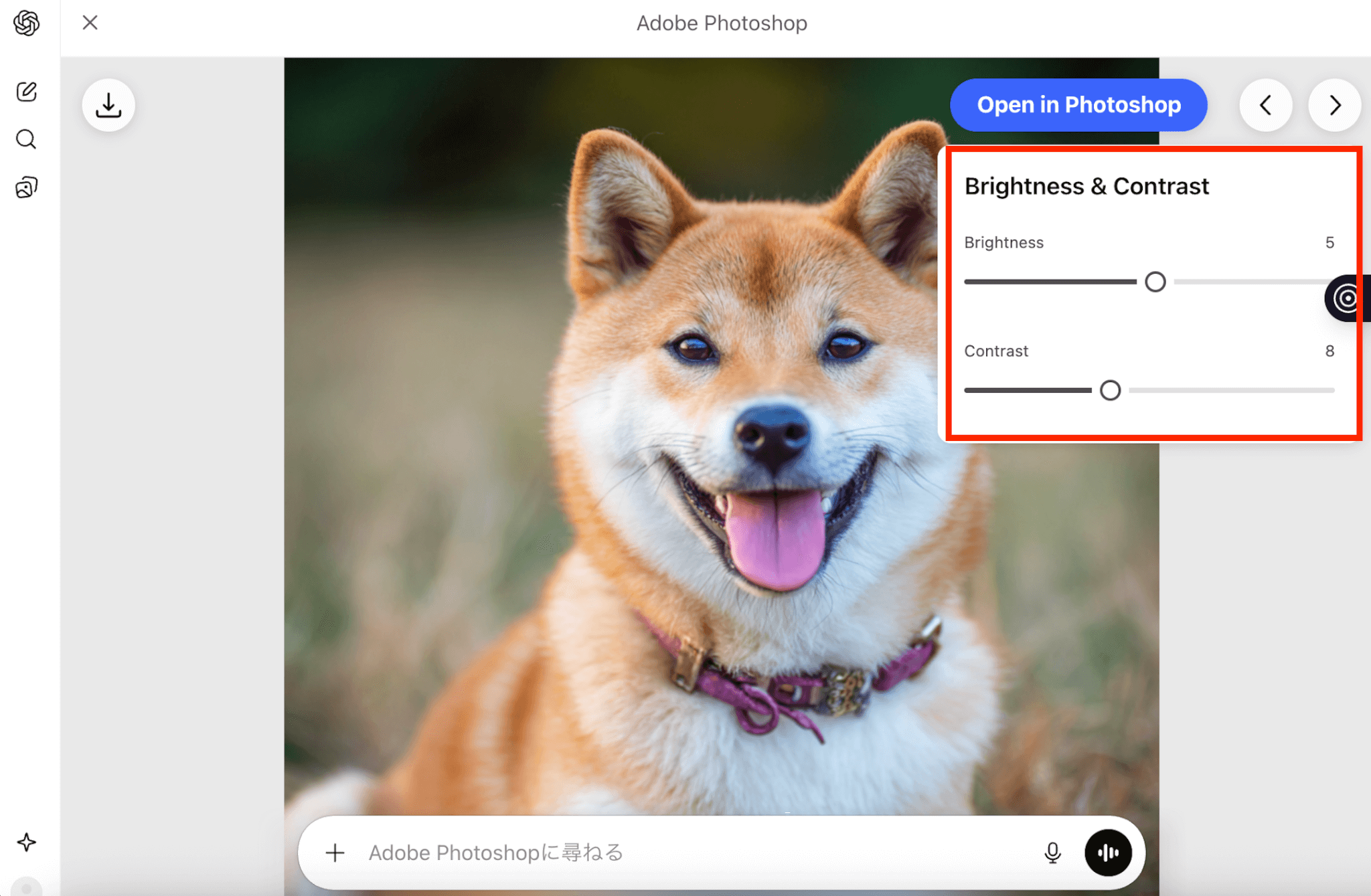Go to the next adjustment panel
1371x896 pixels.
(1335, 105)
